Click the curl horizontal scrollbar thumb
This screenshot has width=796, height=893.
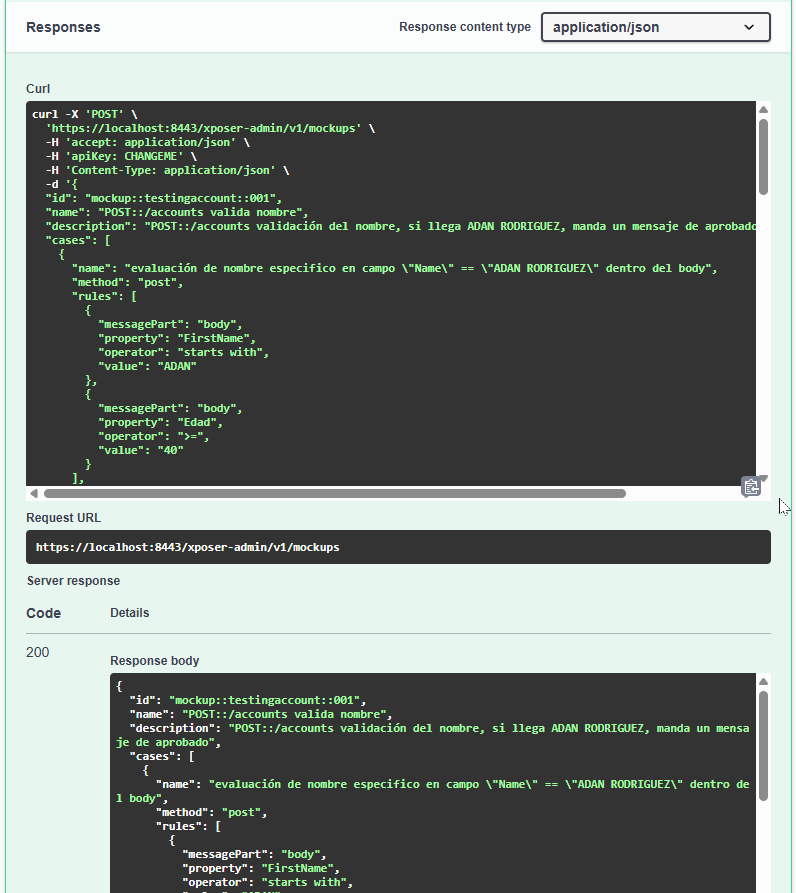(334, 493)
